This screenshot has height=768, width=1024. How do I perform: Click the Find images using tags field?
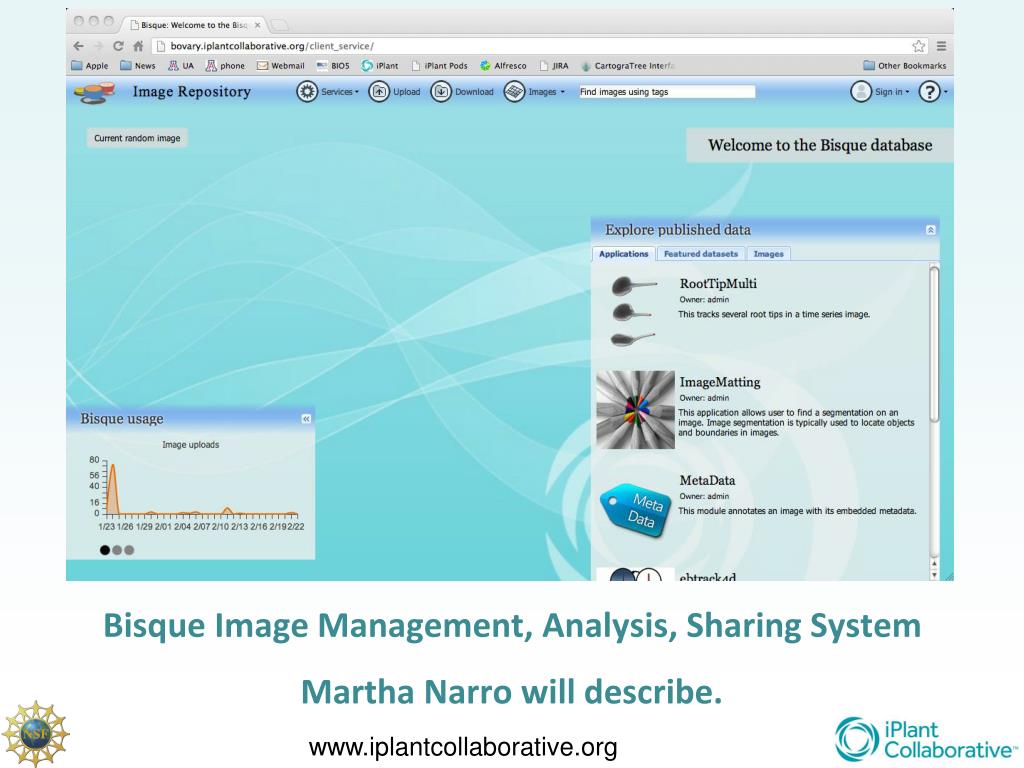(667, 91)
